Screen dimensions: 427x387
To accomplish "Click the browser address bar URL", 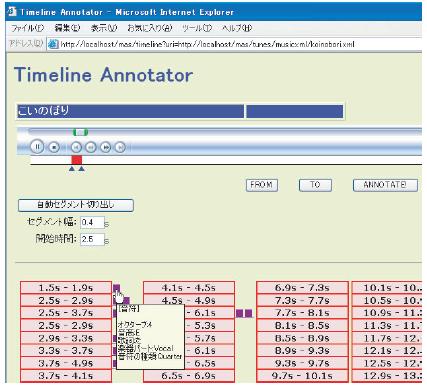I will point(207,44).
